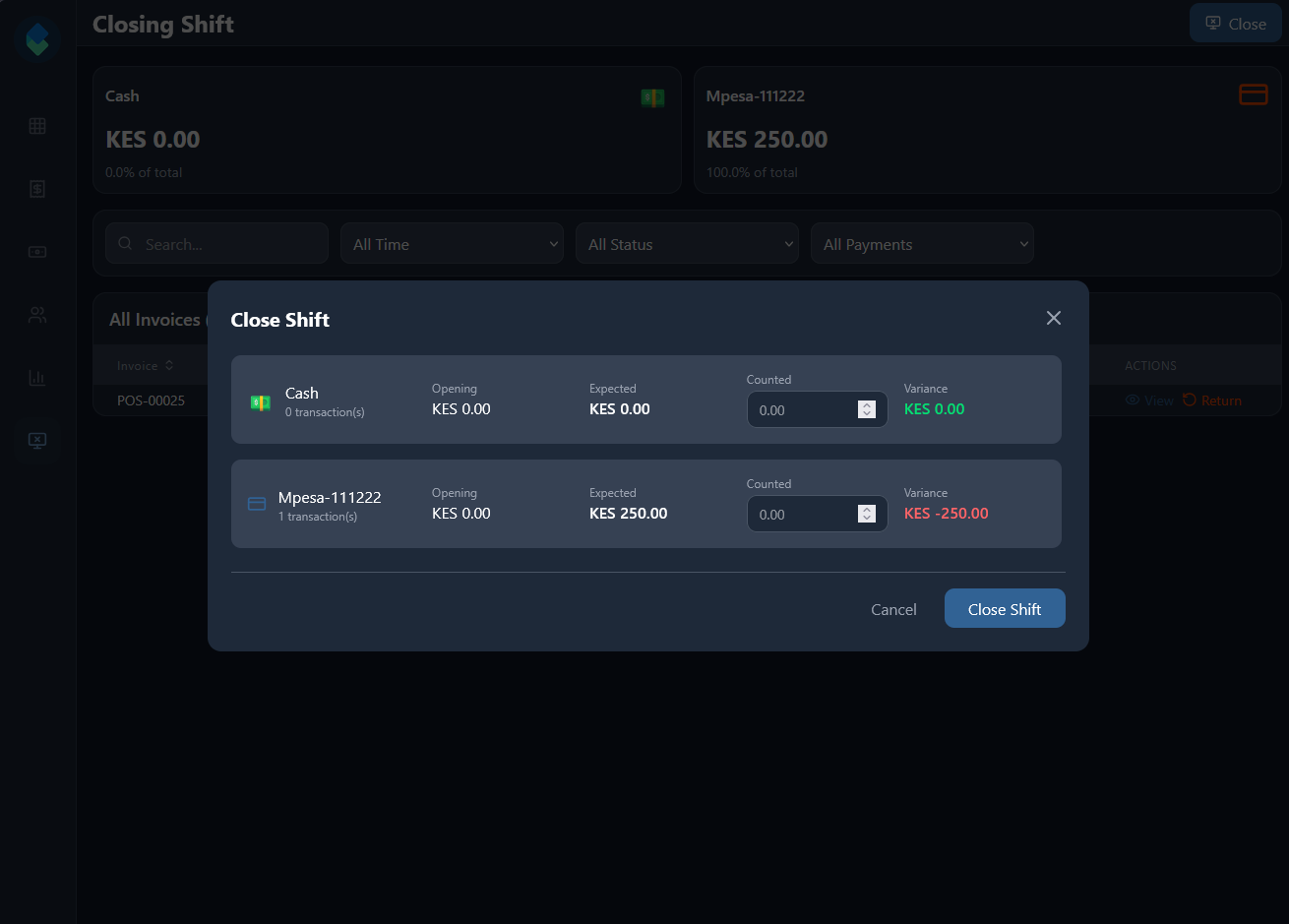Click '100.0% of total' on Mpesa card
Screen dimensions: 1289x924
(752, 172)
